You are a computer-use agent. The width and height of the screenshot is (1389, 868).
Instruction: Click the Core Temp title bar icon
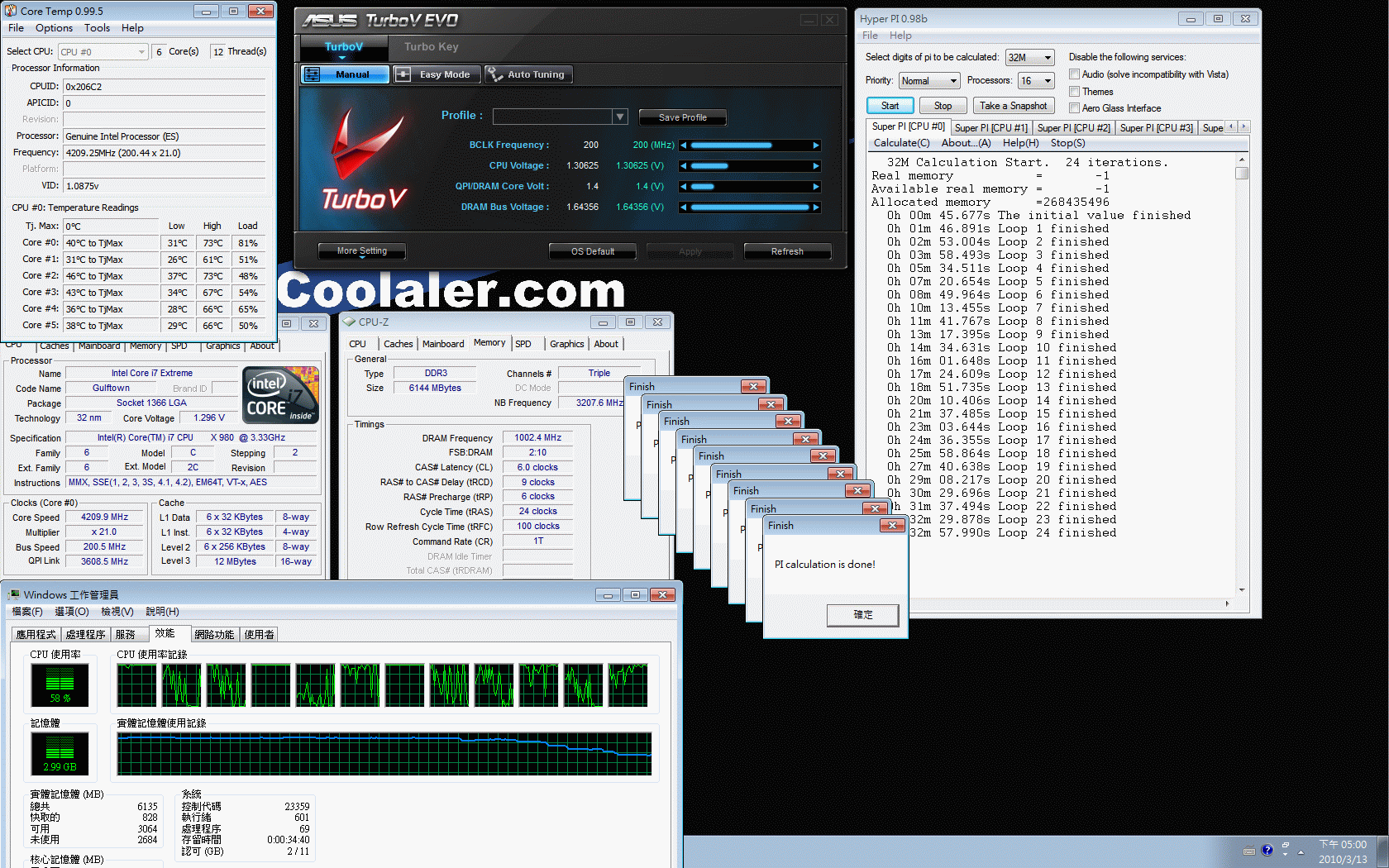coord(11,11)
